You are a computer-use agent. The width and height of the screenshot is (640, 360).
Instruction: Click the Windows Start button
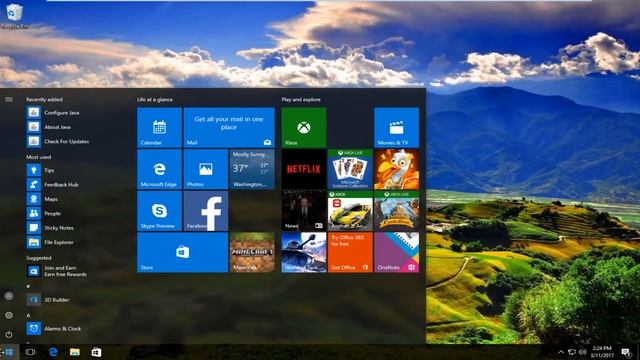click(9, 352)
